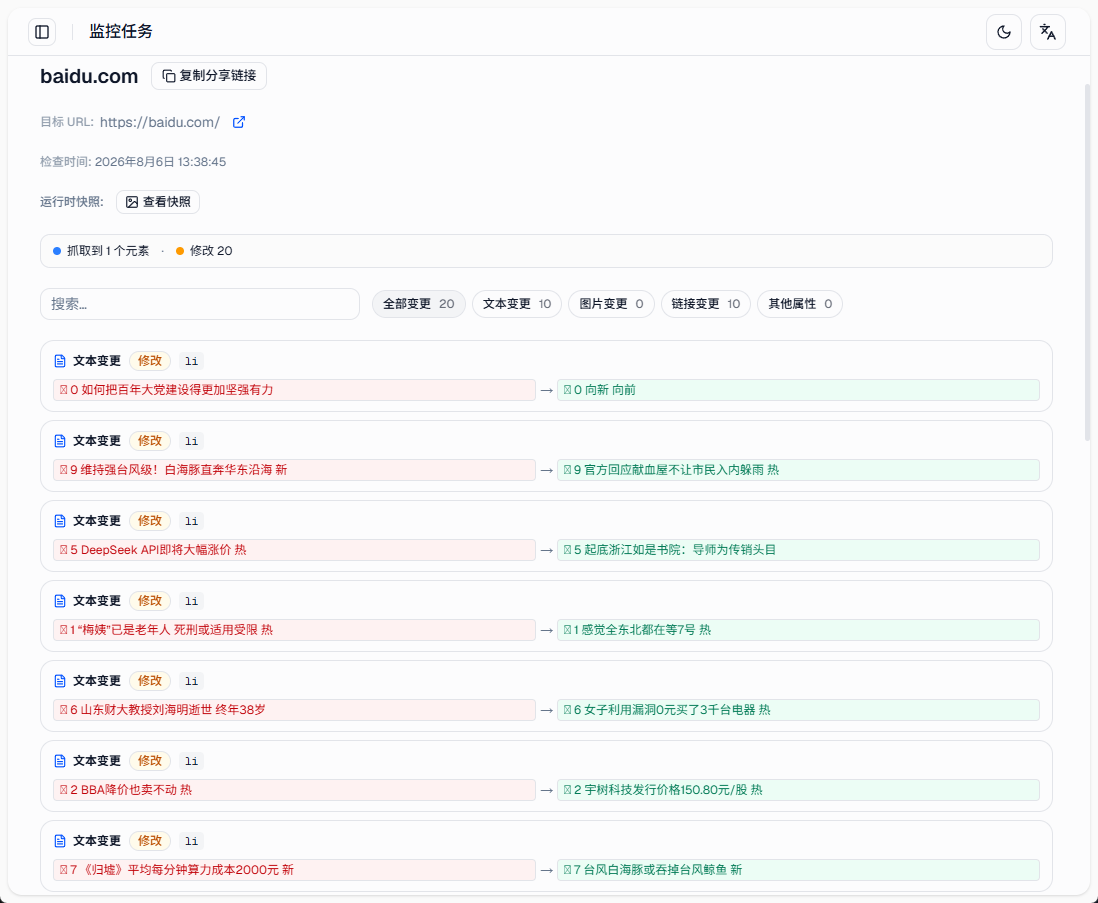Open the language translation icon
Screen dimensions: 1098x903
pyautogui.click(x=1048, y=32)
